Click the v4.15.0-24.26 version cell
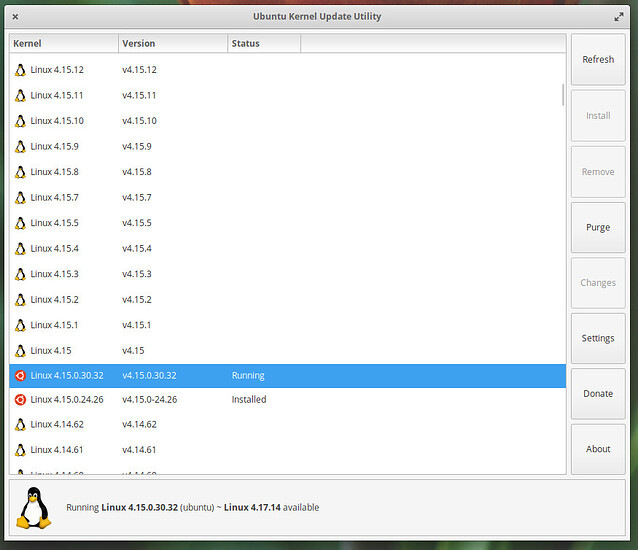The width and height of the screenshot is (638, 550). [150, 400]
